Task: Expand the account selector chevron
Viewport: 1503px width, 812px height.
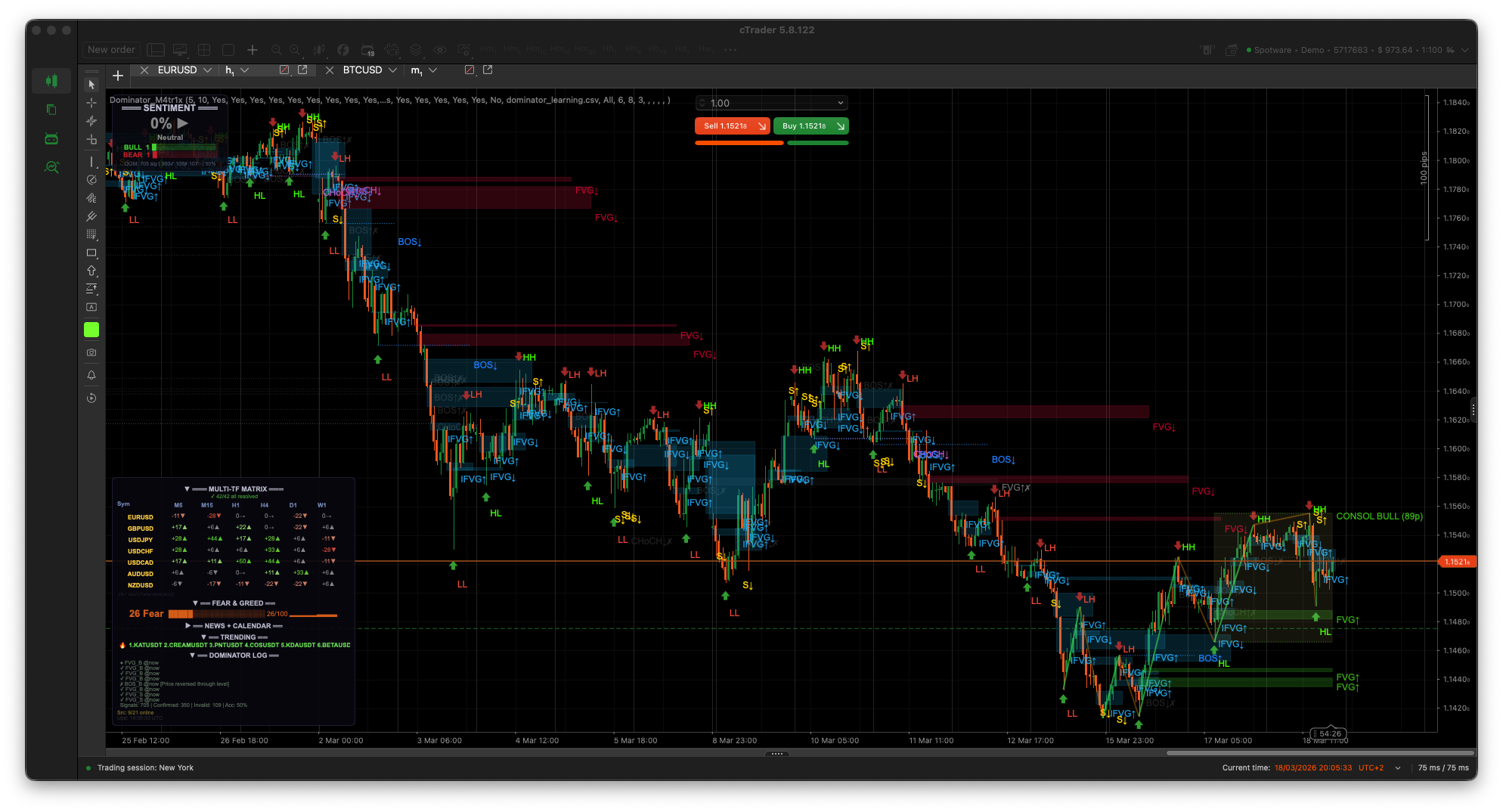Action: pyautogui.click(x=1465, y=50)
